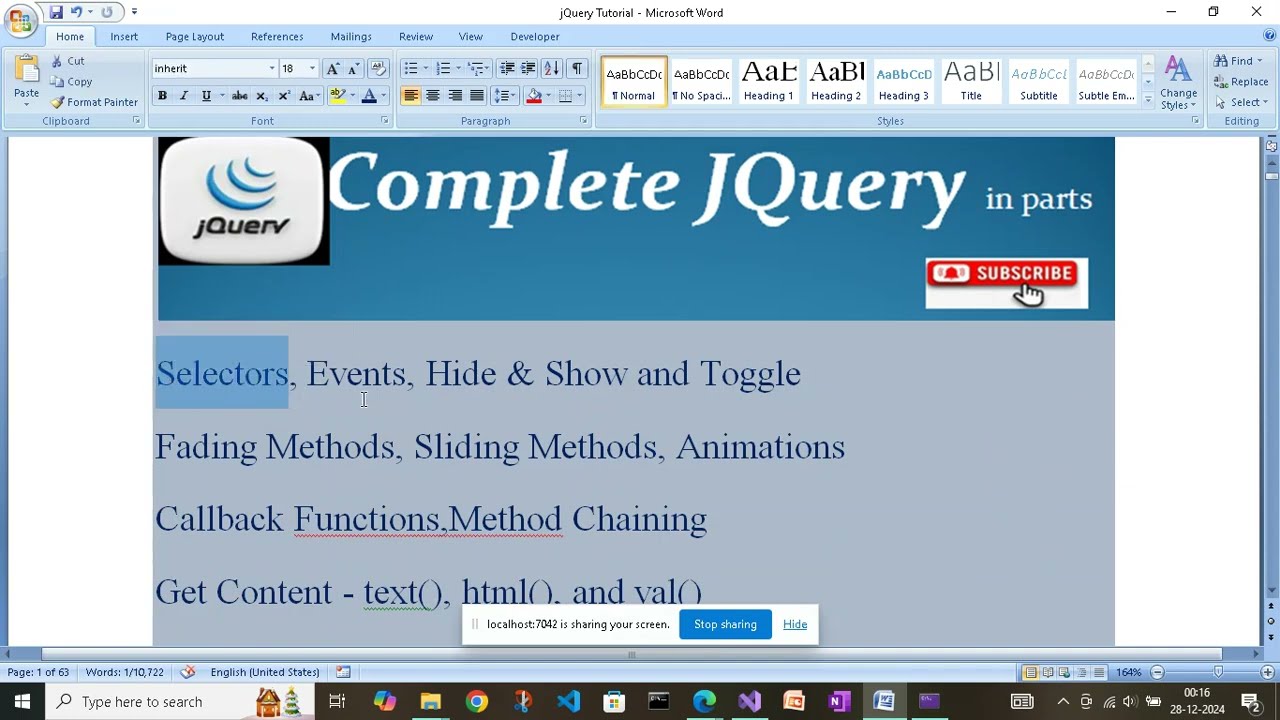Copy the selected text

point(71,82)
